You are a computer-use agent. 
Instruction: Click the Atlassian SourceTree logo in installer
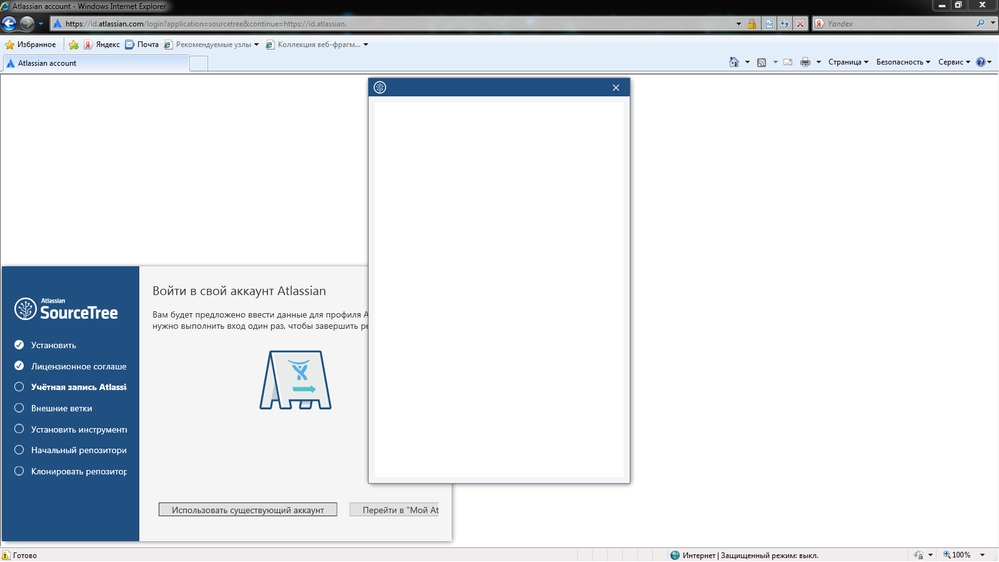point(66,309)
